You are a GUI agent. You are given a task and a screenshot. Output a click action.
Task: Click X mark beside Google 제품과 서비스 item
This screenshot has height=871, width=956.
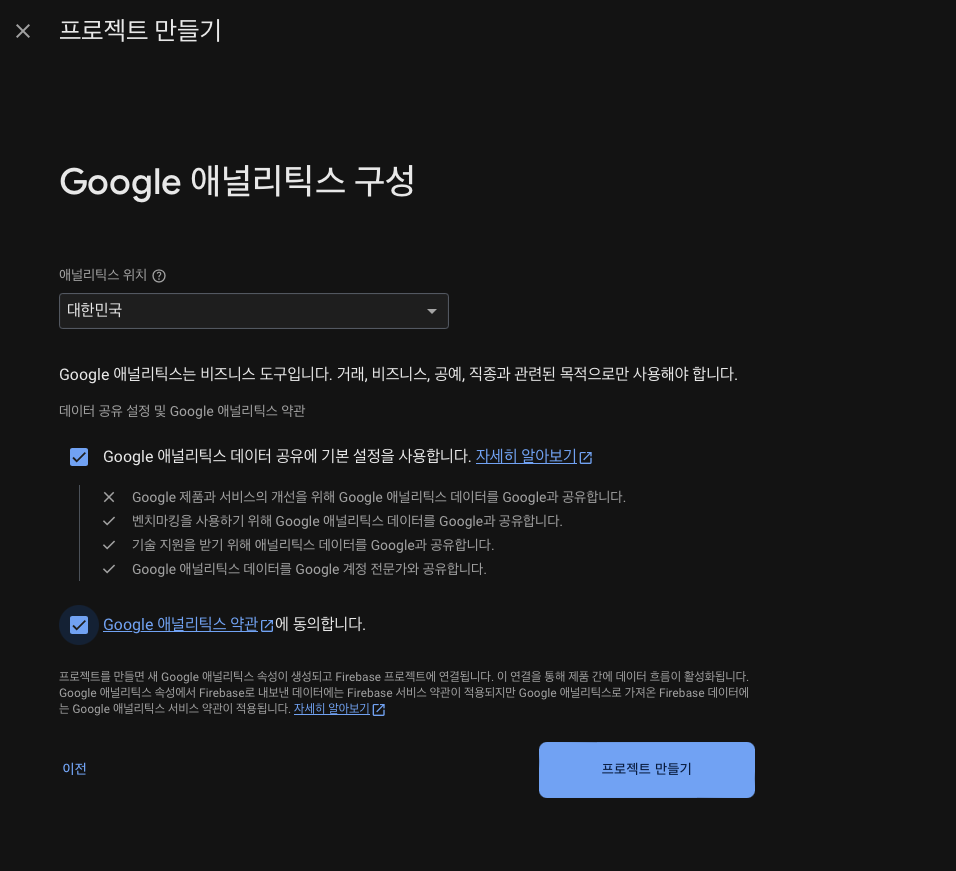click(x=109, y=497)
